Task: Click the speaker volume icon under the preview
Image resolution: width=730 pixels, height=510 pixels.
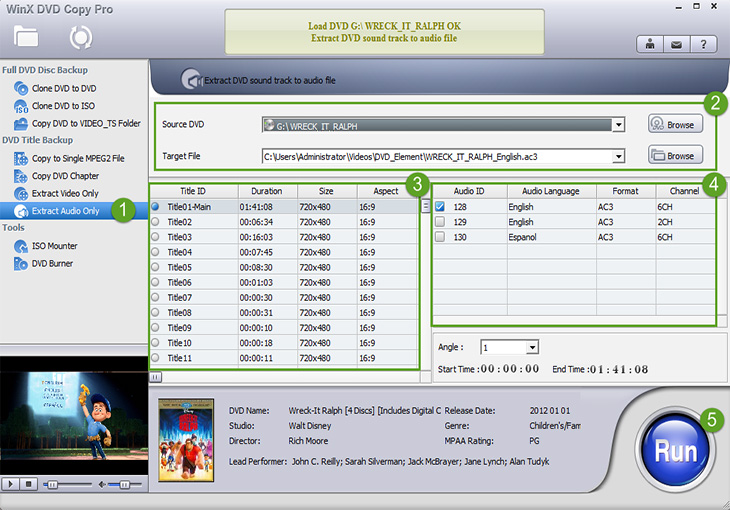Action: [102, 485]
